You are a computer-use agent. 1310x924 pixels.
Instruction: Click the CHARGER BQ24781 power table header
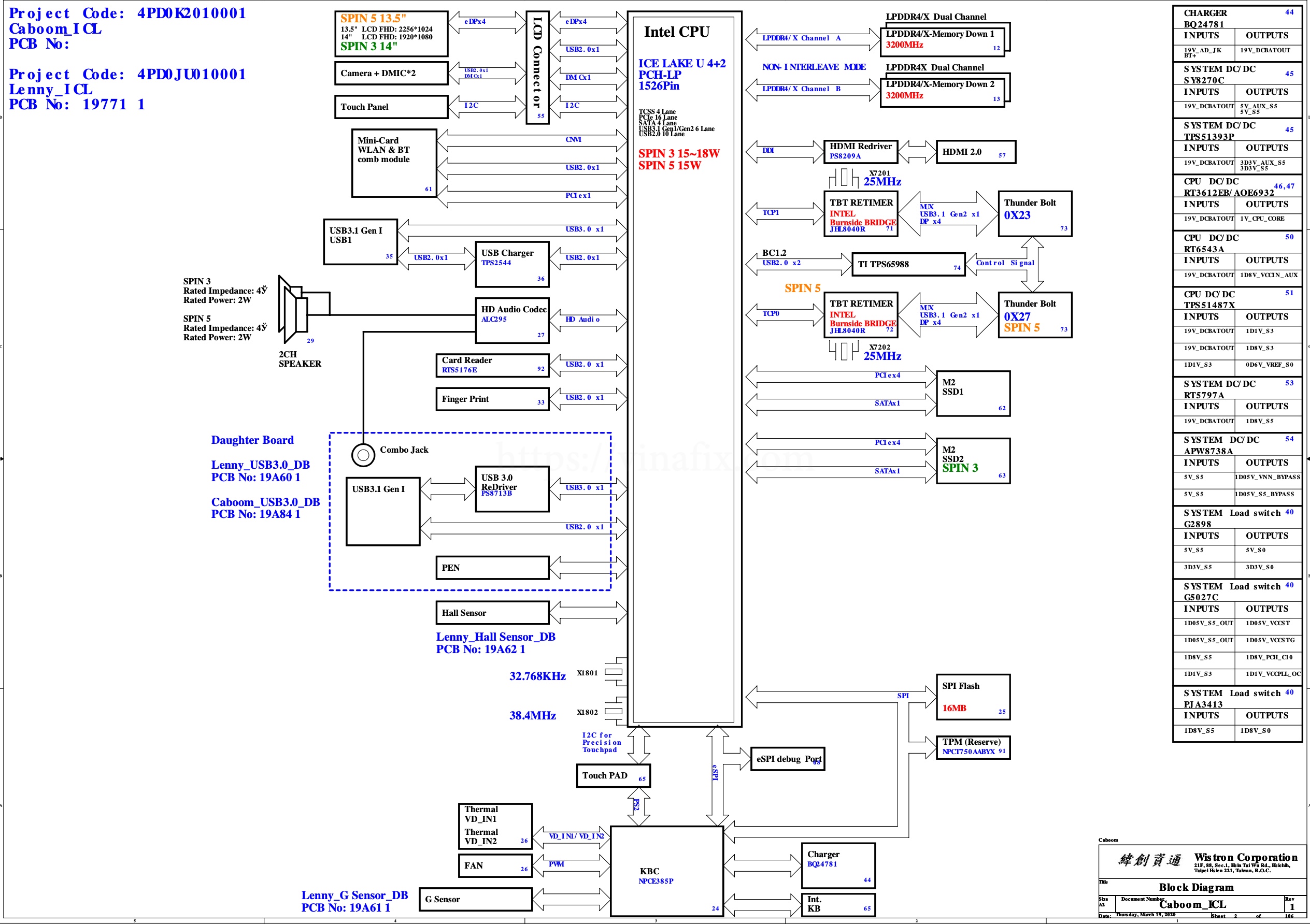point(1237,18)
